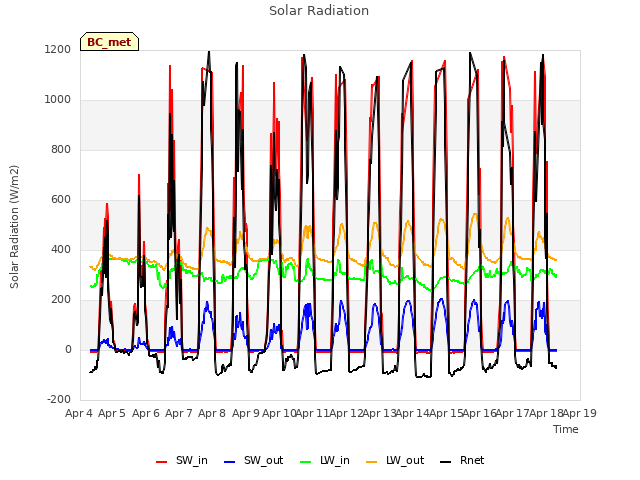Click the Apr 16 x-axis tick label
Image resolution: width=640 pixels, height=480 pixels.
[480, 413]
